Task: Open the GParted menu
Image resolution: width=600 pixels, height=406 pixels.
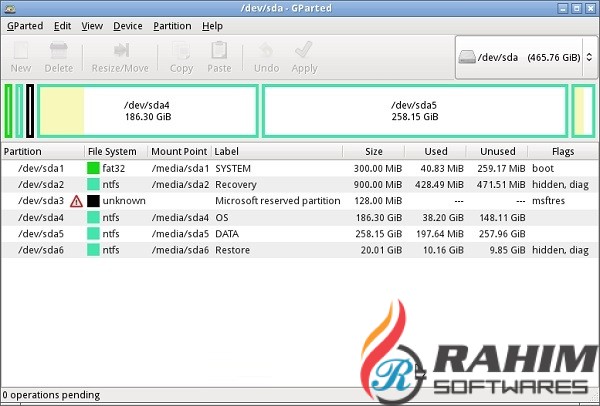Action: pyautogui.click(x=25, y=26)
